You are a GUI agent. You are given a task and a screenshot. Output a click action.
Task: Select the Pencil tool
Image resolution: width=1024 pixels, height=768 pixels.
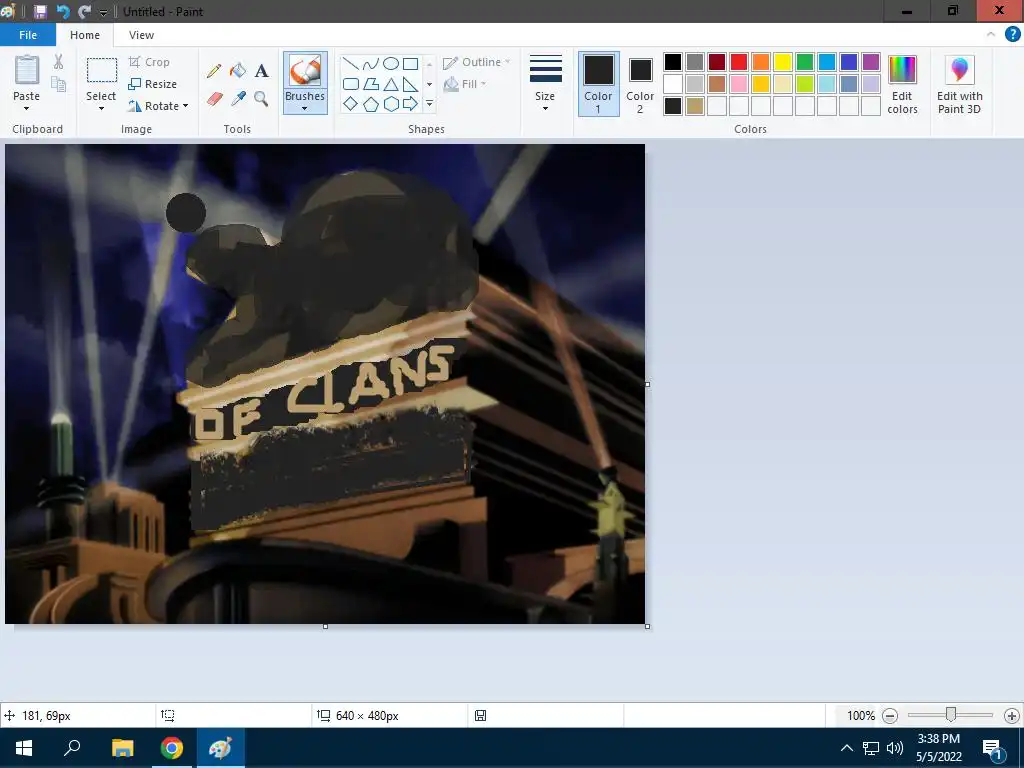click(x=214, y=71)
